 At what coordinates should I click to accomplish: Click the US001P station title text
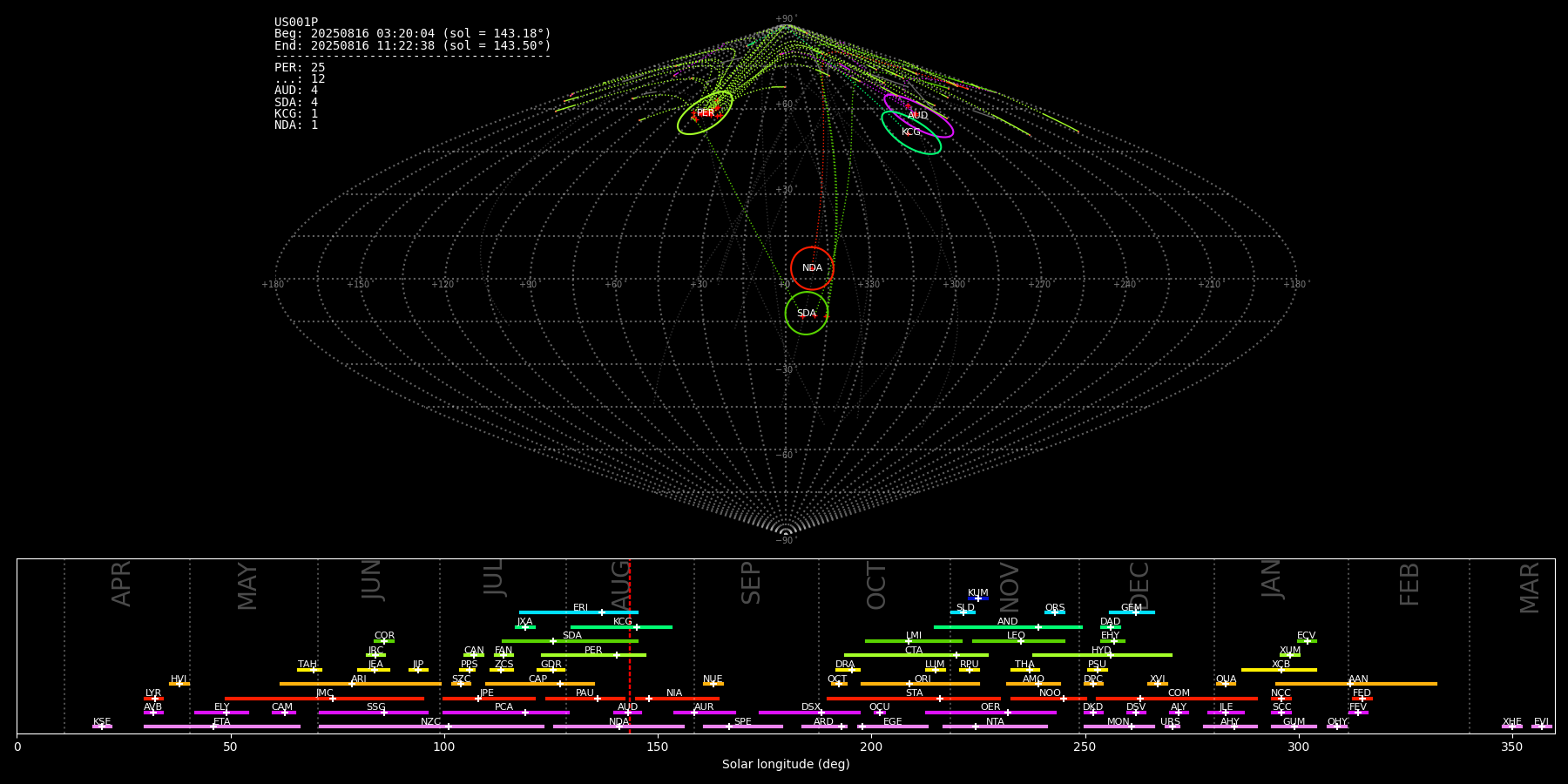click(296, 23)
